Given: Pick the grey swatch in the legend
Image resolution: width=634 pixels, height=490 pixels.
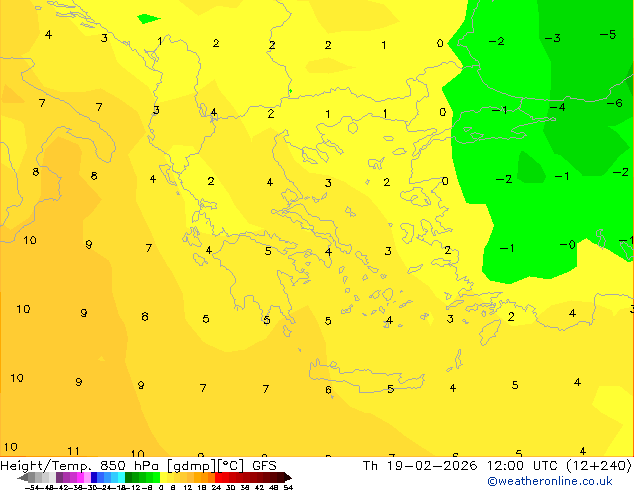Looking at the screenshot, I should 32,478.
